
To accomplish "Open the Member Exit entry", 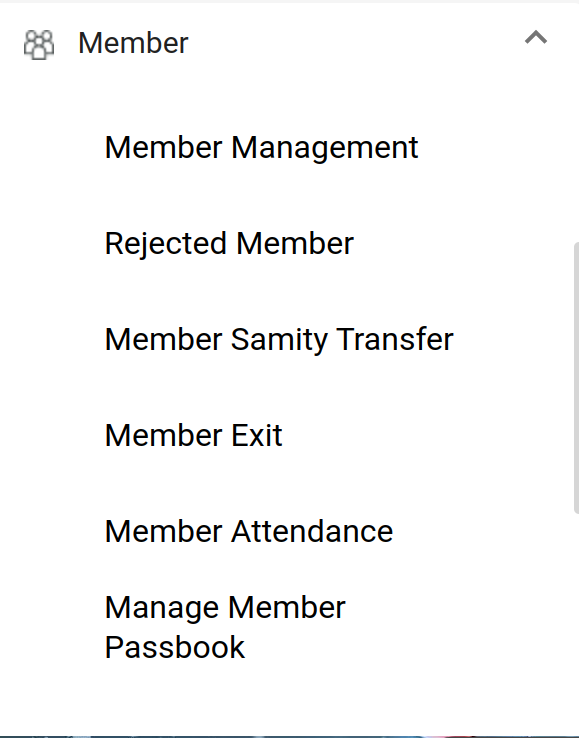I will coord(193,435).
